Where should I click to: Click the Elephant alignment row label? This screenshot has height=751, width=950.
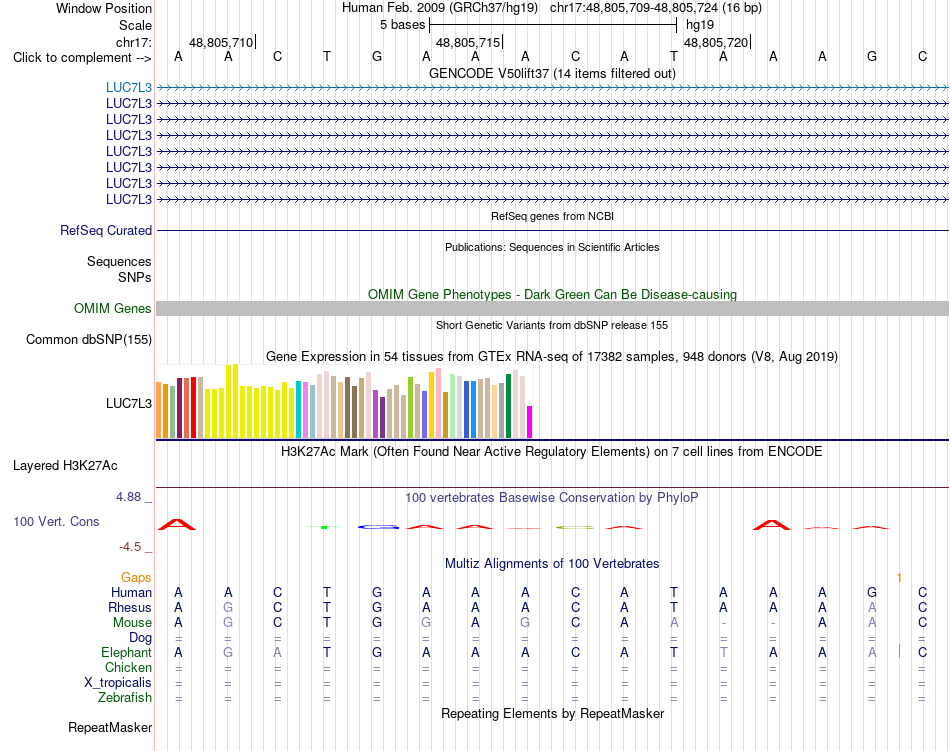tap(126, 652)
